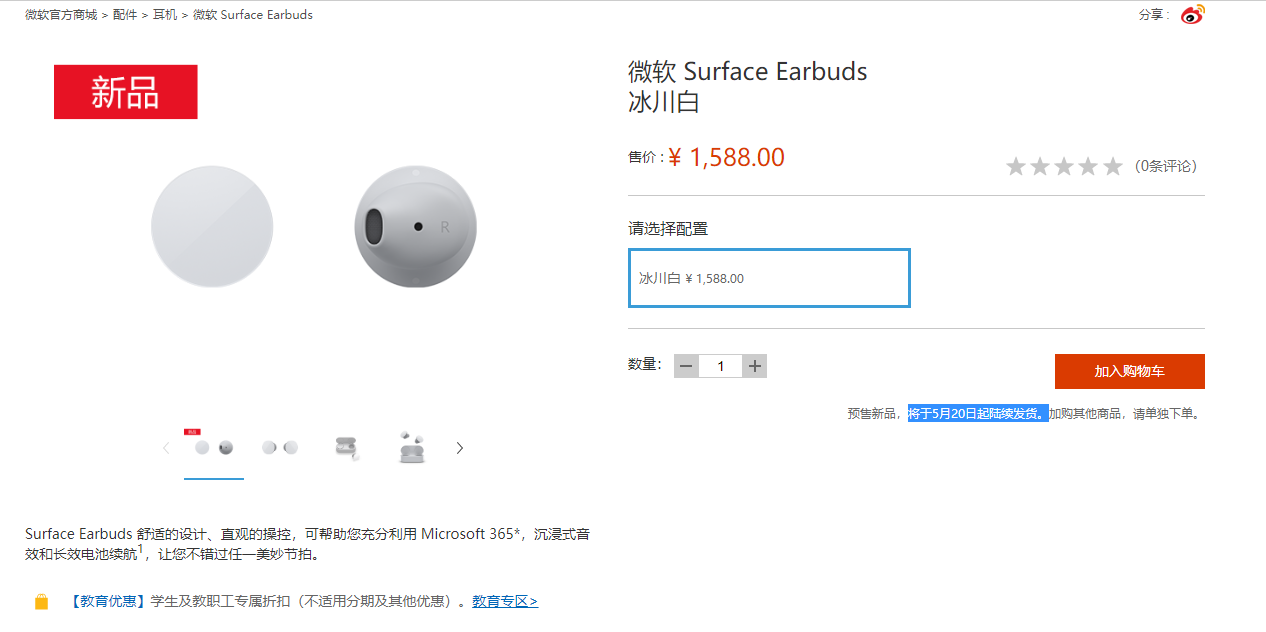Show next thumbnails with right chevron
The width and height of the screenshot is (1266, 632).
click(460, 448)
